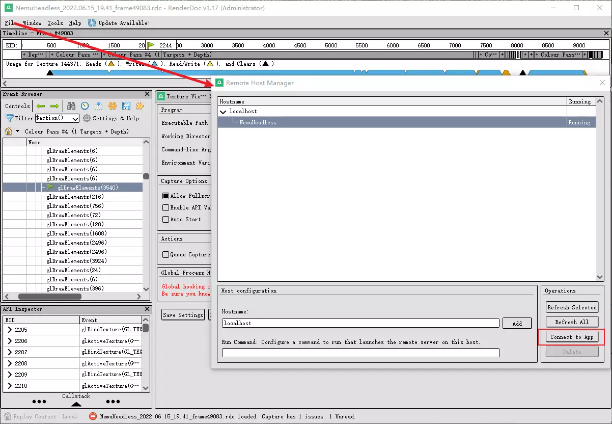Click the Remote Host Manager window icon

pos(219,83)
